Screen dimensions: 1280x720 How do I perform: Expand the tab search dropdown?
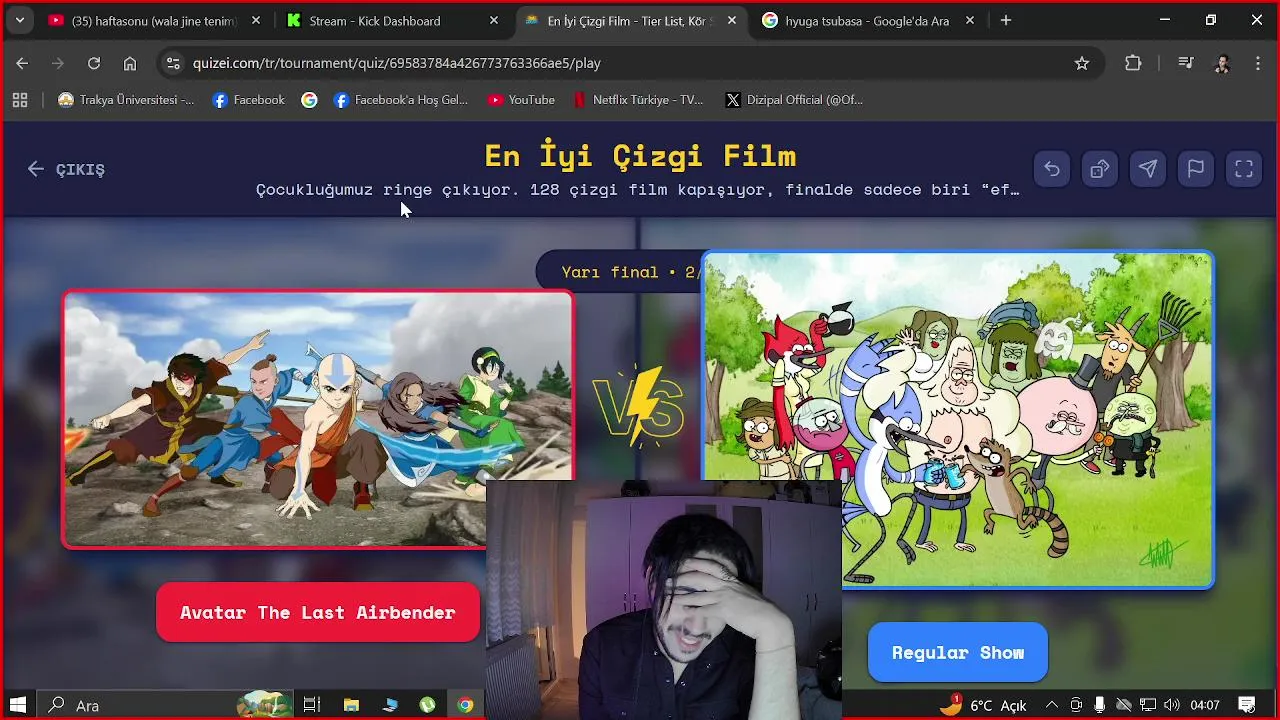(x=19, y=20)
